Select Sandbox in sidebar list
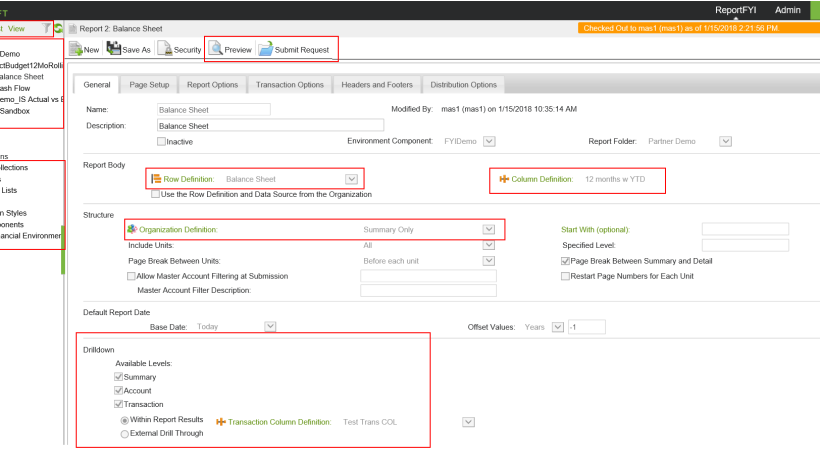 click(x=15, y=111)
